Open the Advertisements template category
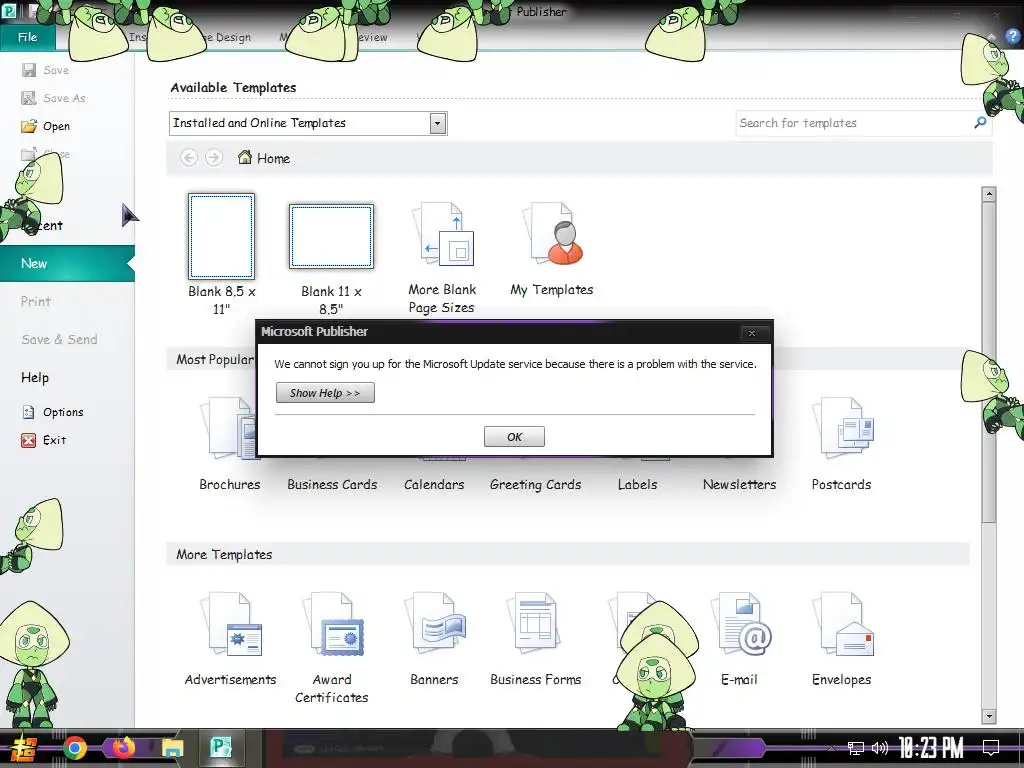Viewport: 1024px width, 768px height. tap(231, 639)
